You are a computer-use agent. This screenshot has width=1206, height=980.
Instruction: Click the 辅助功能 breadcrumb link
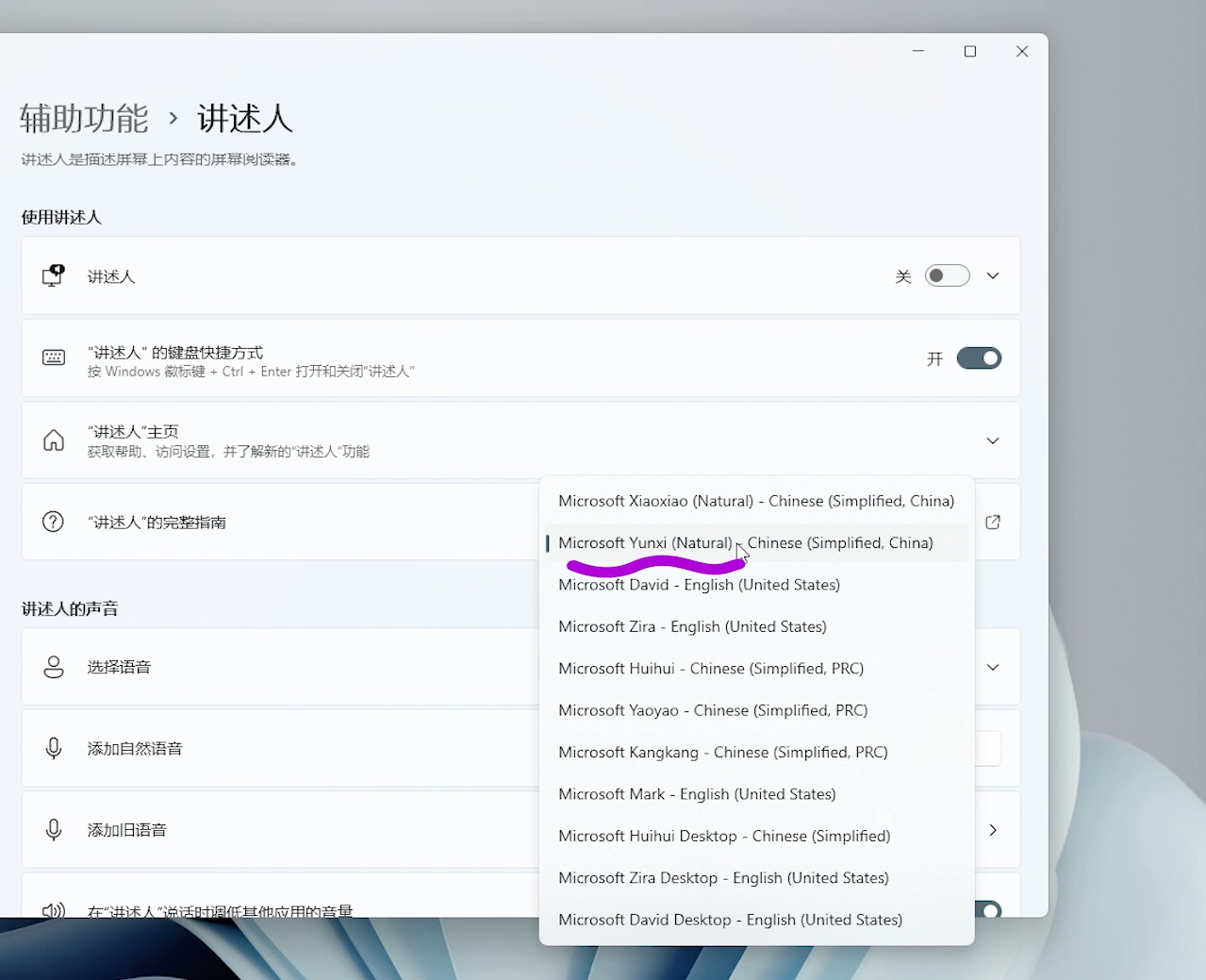click(x=82, y=119)
